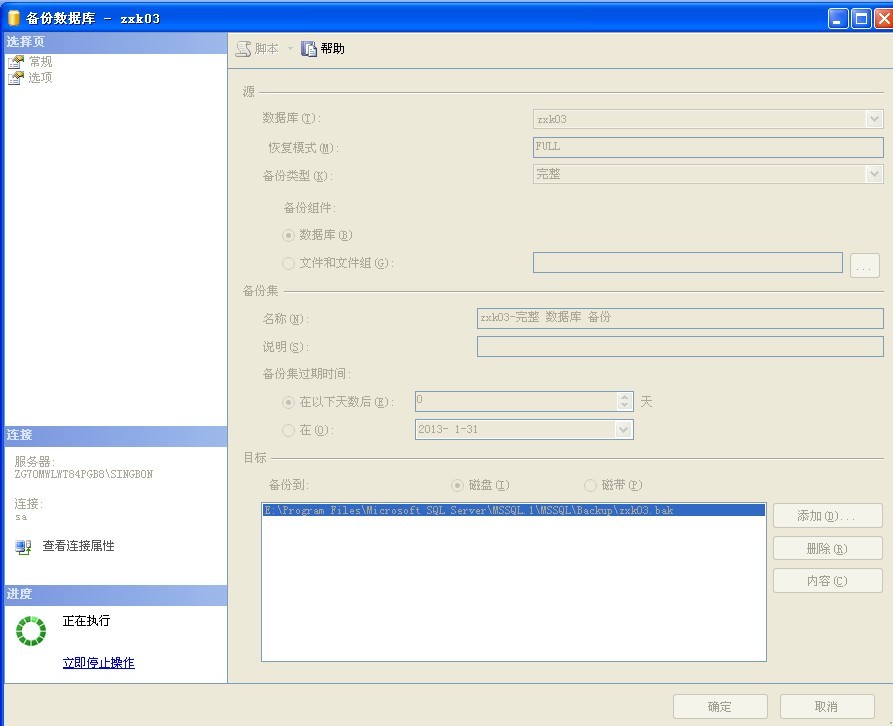The width and height of the screenshot is (893, 726).
Task: Open the expiration date 2013-1-31 dropdown
Action: [623, 429]
